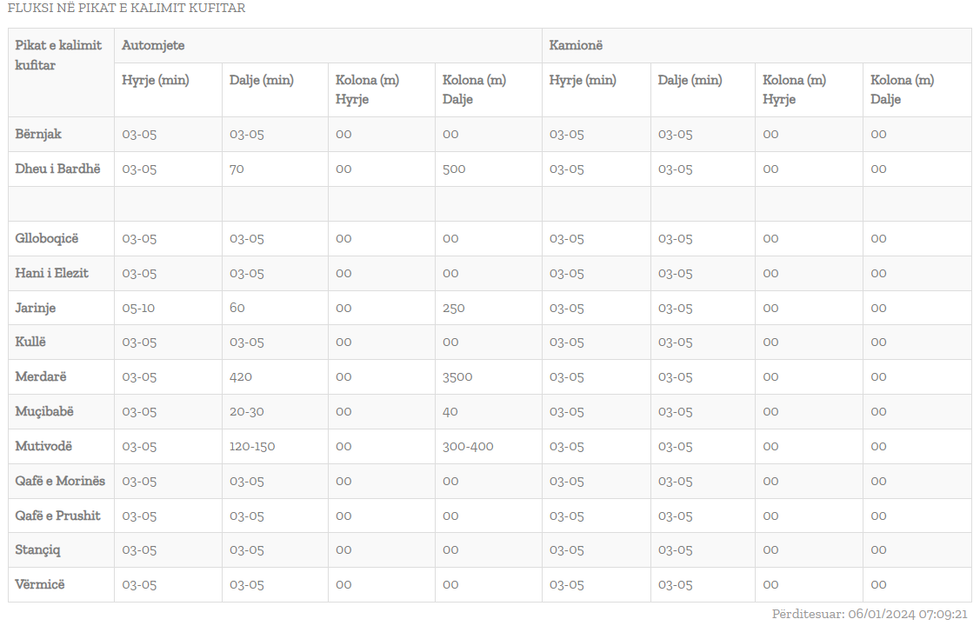The image size is (980, 625).
Task: Select the Muçibabë 20-30 exit time cell
Action: click(247, 412)
